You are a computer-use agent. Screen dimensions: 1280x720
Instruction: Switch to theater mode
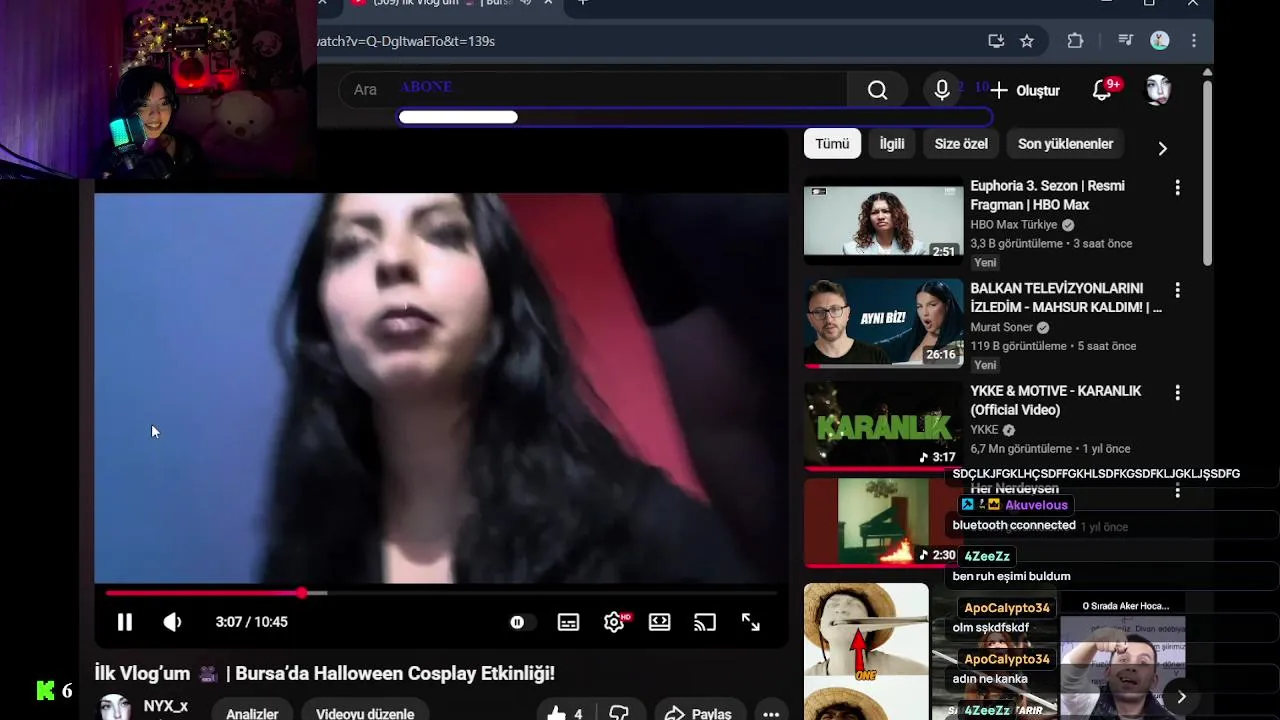(659, 622)
